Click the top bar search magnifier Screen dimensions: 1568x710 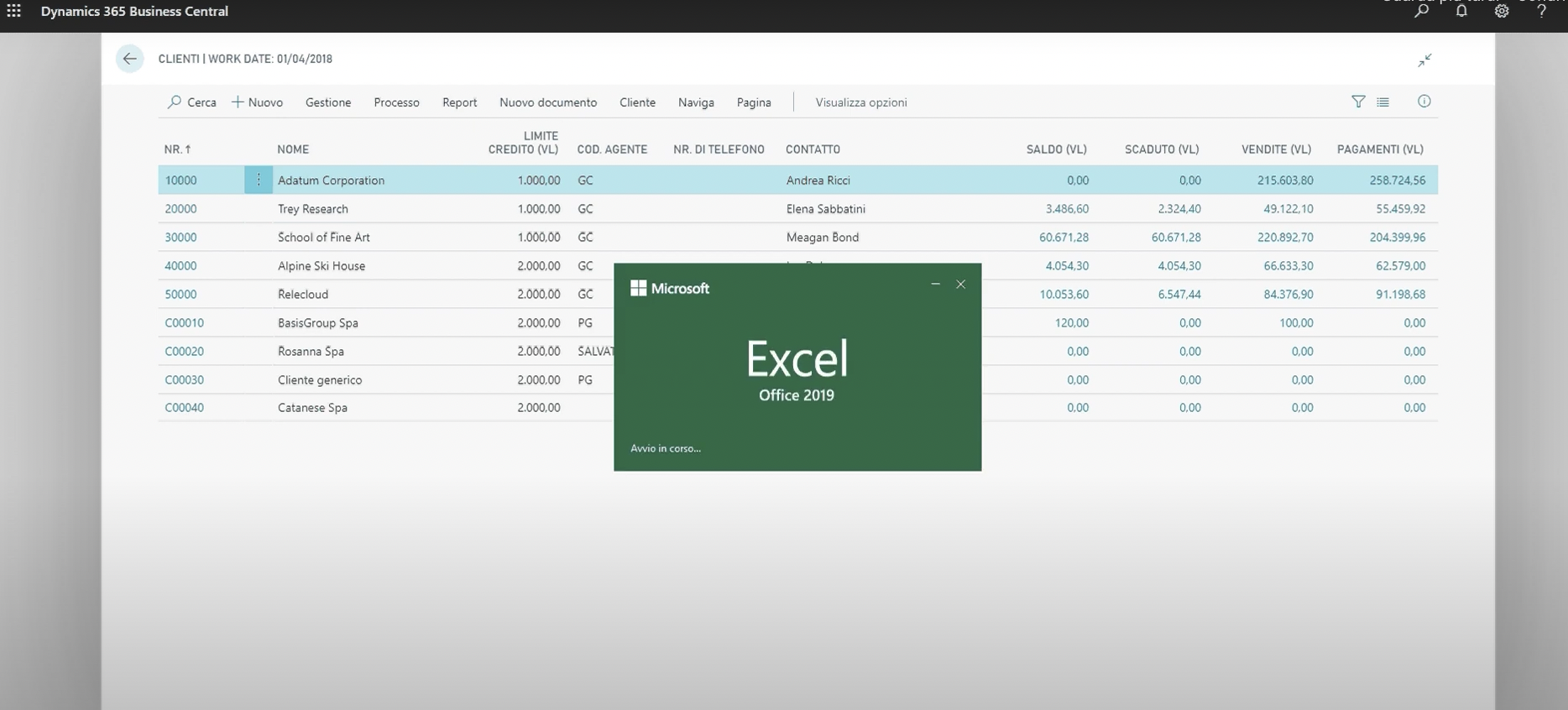click(x=1421, y=12)
